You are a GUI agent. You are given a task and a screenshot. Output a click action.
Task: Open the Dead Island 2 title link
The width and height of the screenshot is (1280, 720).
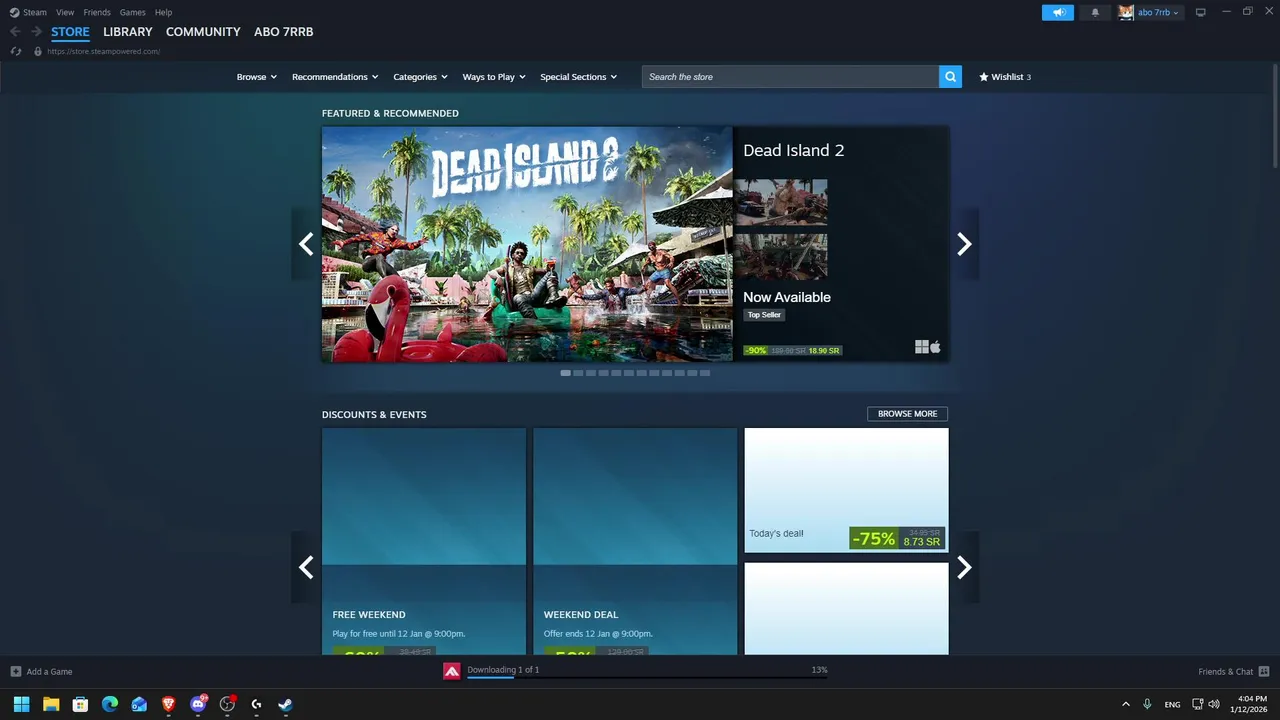pos(794,150)
